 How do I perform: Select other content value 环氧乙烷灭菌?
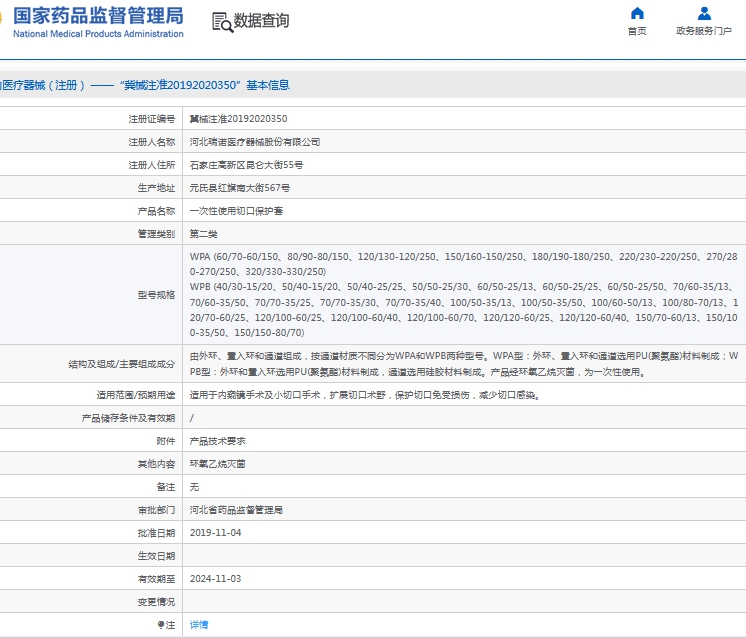coord(217,464)
